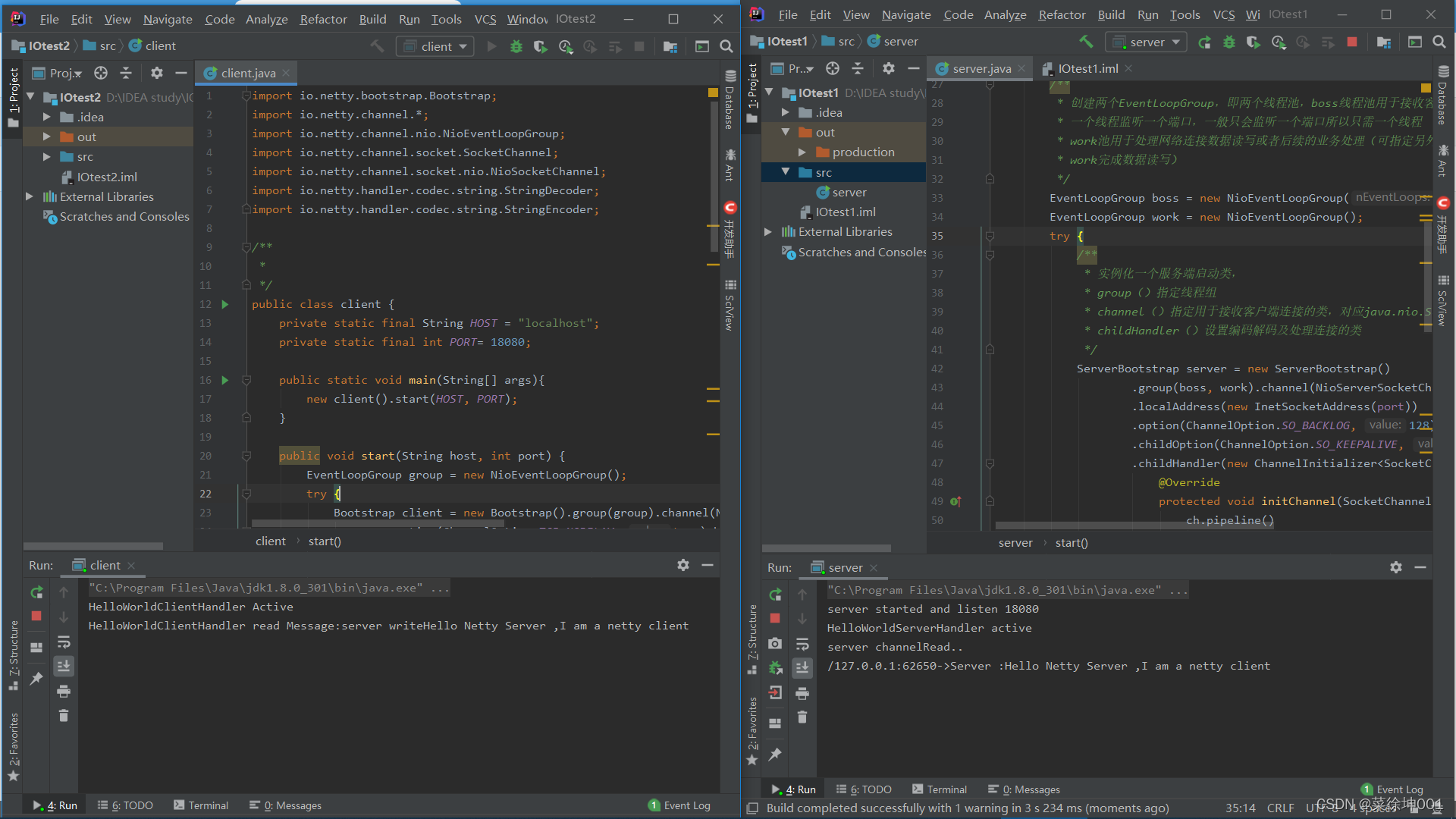This screenshot has width=1456, height=819.
Task: Toggle soft-wrap in the client console
Action: 64,642
